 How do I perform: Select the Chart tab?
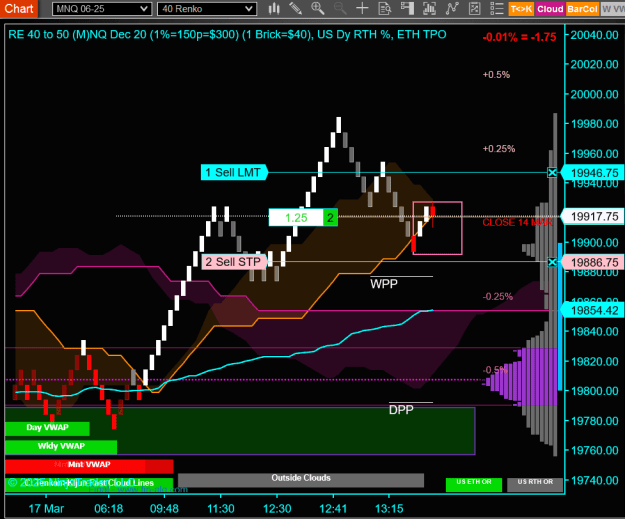[x=19, y=8]
